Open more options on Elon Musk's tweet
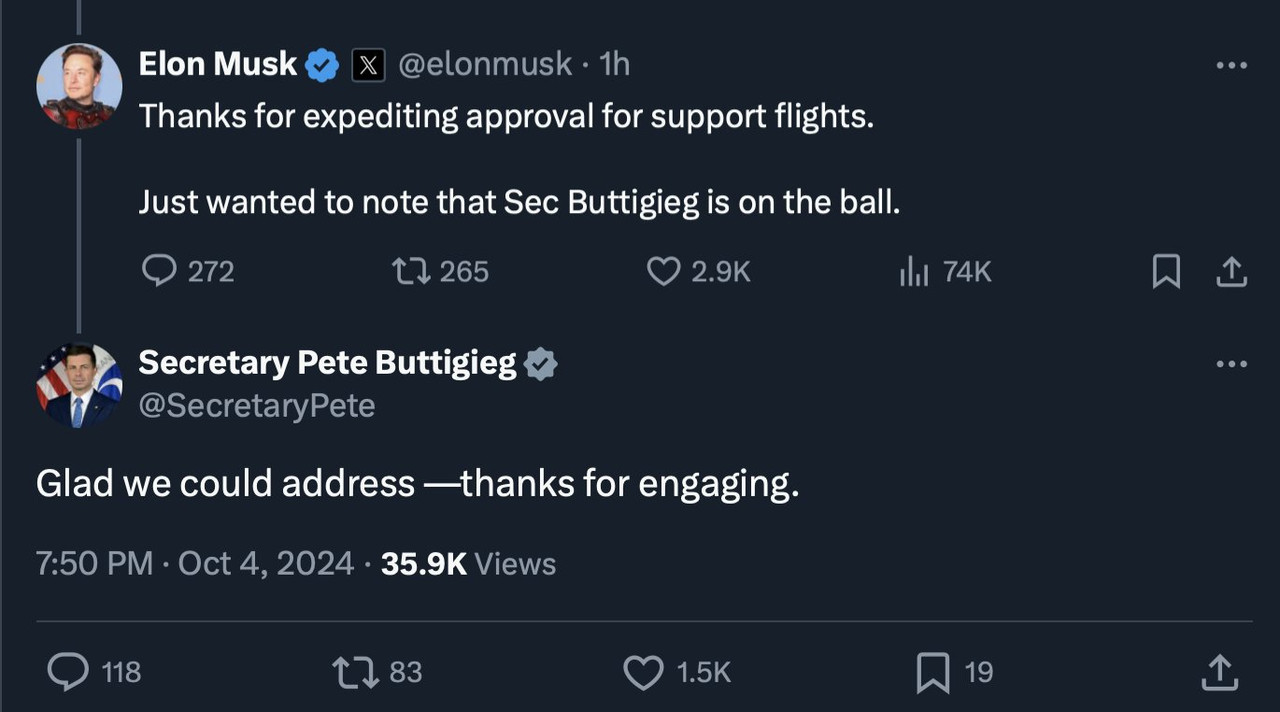 click(x=1231, y=66)
